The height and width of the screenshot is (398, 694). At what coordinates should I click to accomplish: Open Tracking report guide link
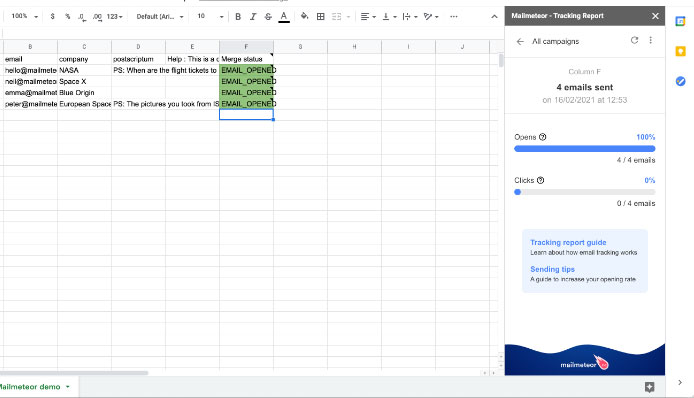[x=568, y=242]
